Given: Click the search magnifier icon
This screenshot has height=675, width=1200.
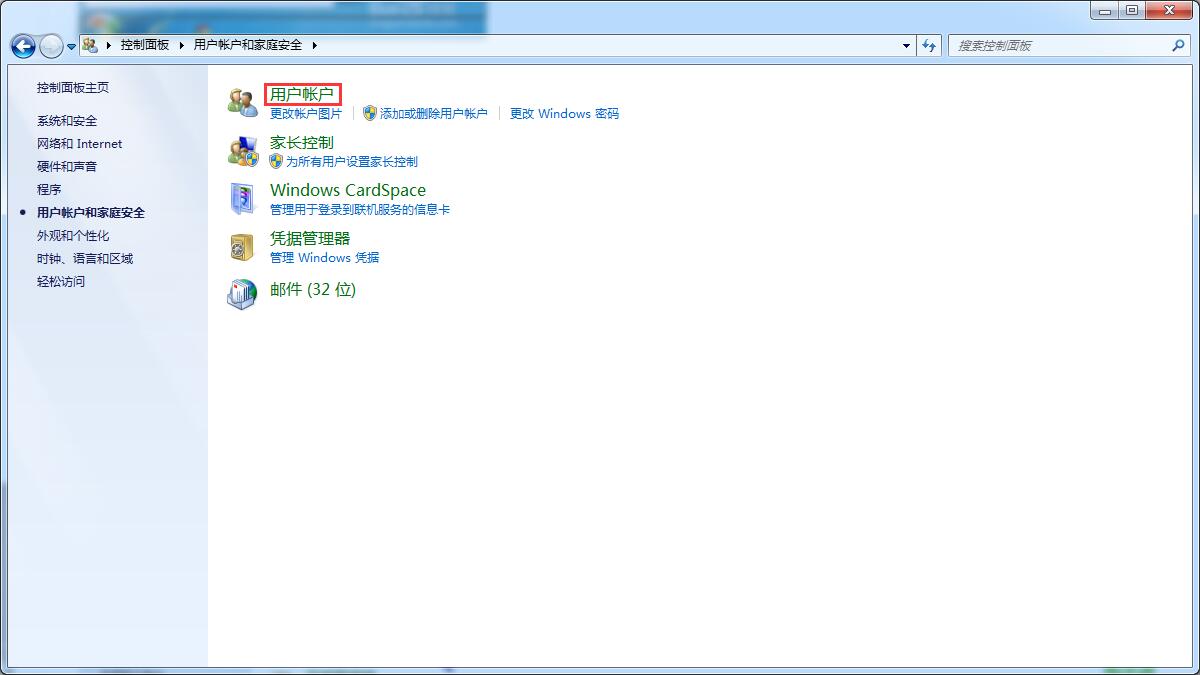Looking at the screenshot, I should pos(1177,45).
